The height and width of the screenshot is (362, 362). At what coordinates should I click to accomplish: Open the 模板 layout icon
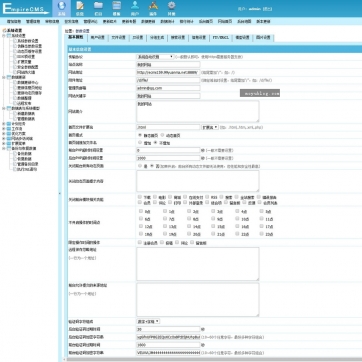116,5
